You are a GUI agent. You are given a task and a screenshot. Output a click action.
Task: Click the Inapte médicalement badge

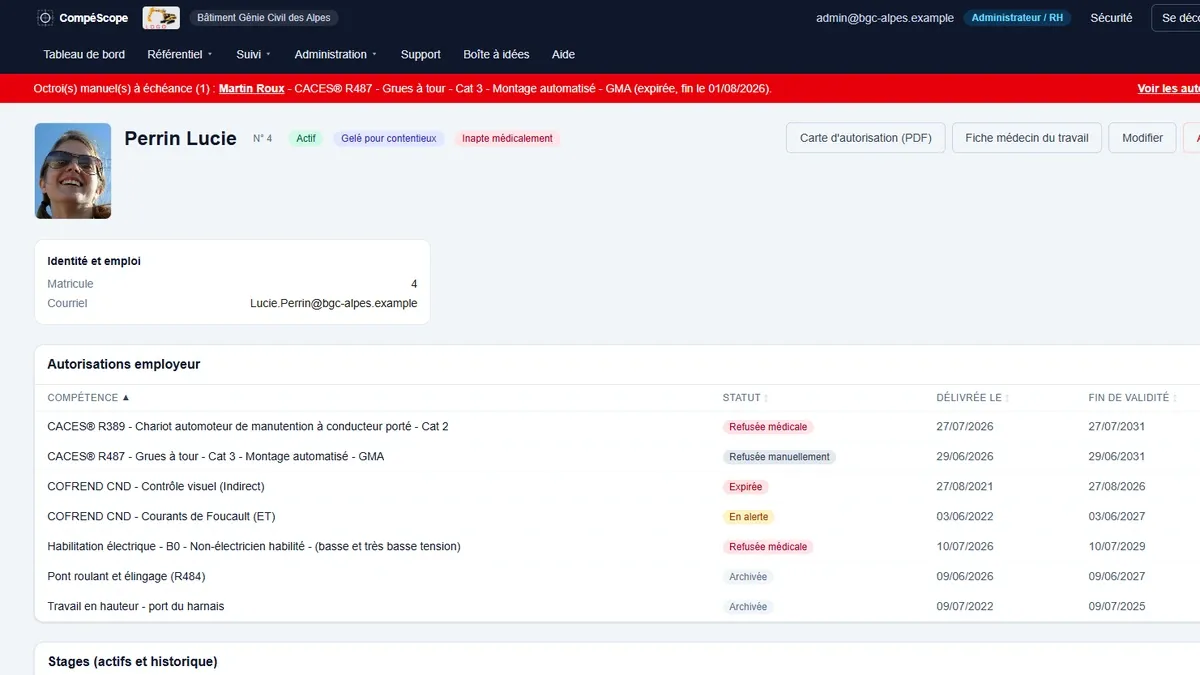tap(507, 138)
